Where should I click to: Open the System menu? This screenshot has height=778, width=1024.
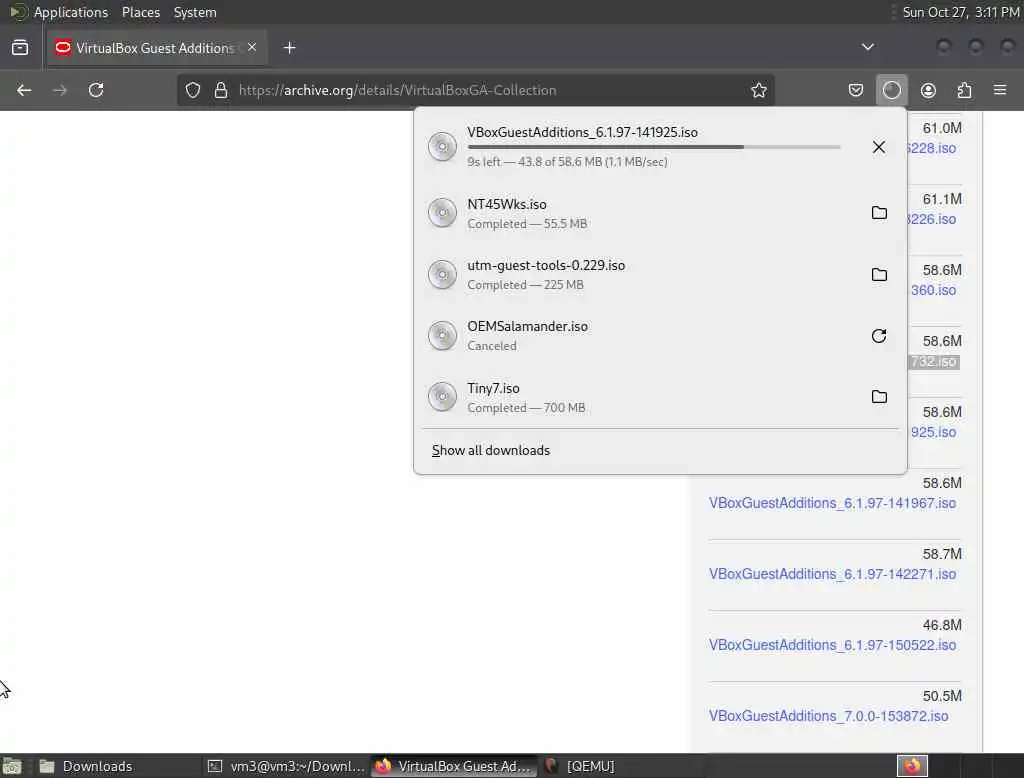coord(195,12)
